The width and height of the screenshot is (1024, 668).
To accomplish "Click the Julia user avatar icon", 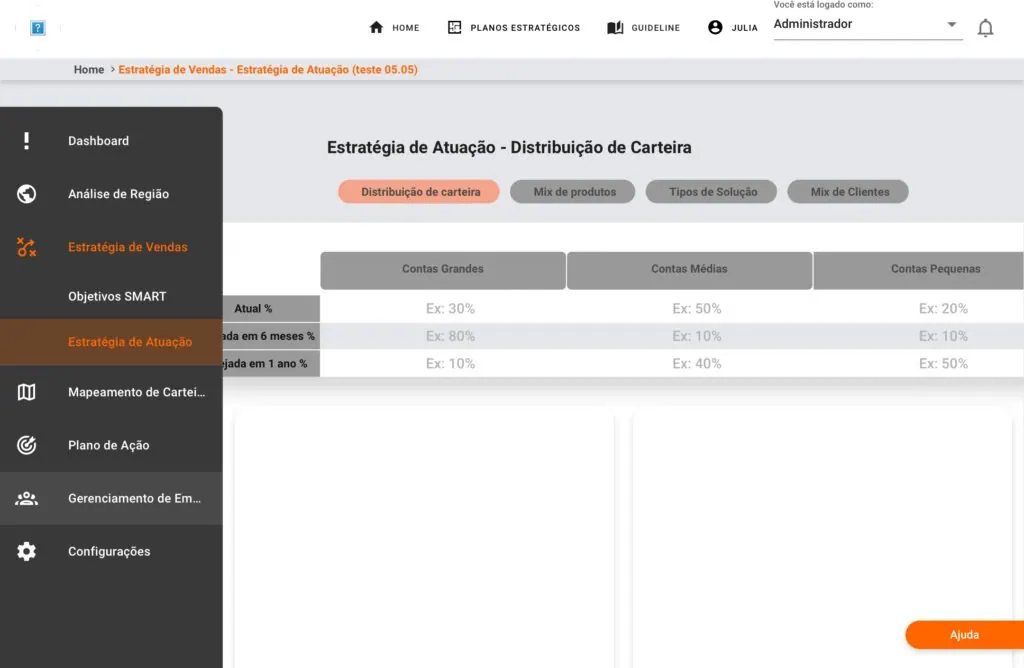I will (x=715, y=27).
